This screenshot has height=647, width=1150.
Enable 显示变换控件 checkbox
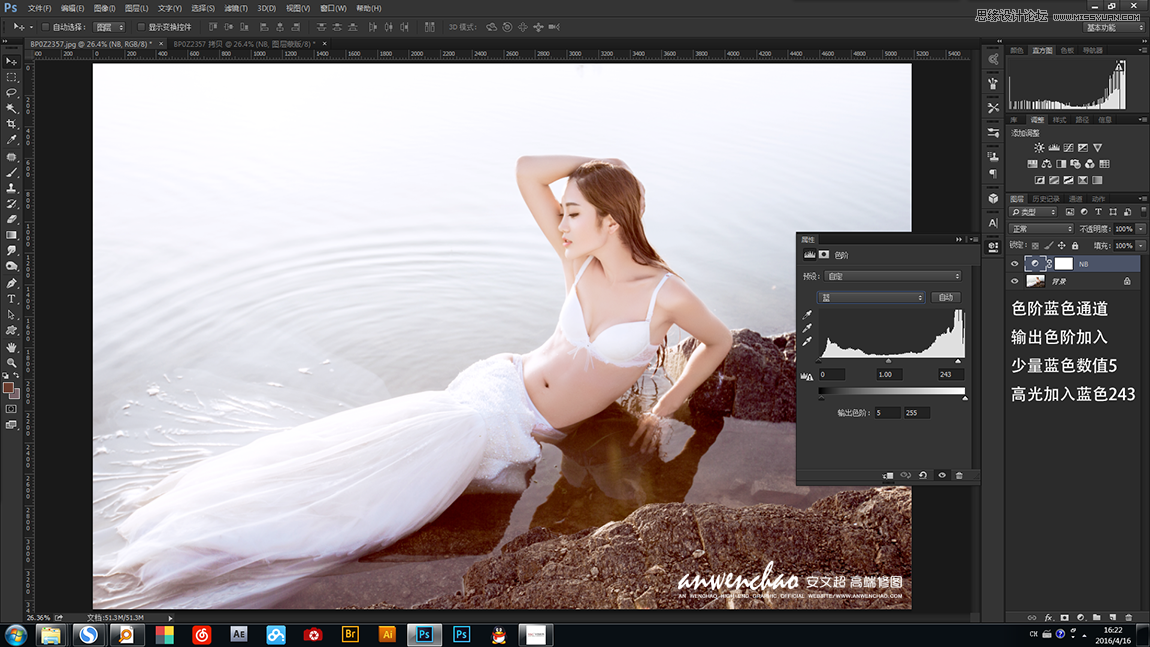[x=141, y=27]
